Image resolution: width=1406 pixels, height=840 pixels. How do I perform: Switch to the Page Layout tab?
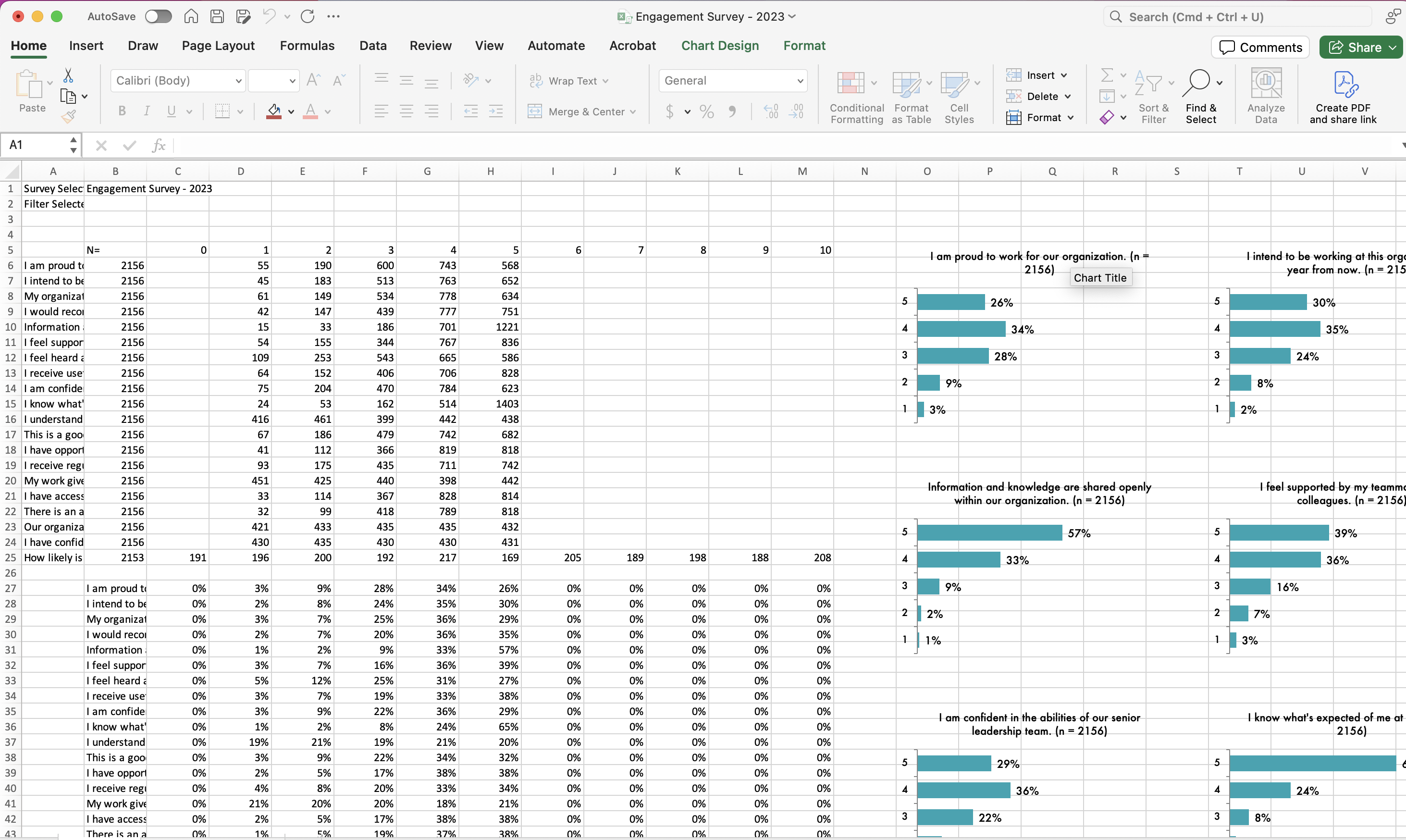pos(218,46)
